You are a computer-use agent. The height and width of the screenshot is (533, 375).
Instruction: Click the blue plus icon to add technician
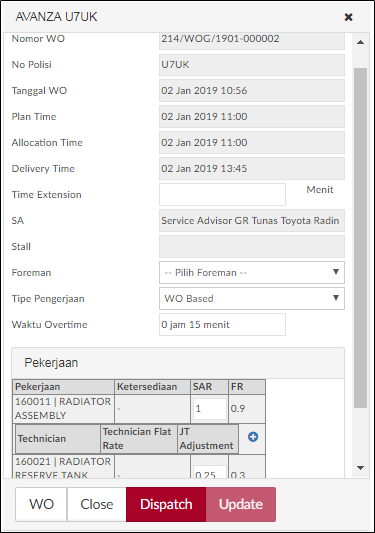[x=253, y=437]
